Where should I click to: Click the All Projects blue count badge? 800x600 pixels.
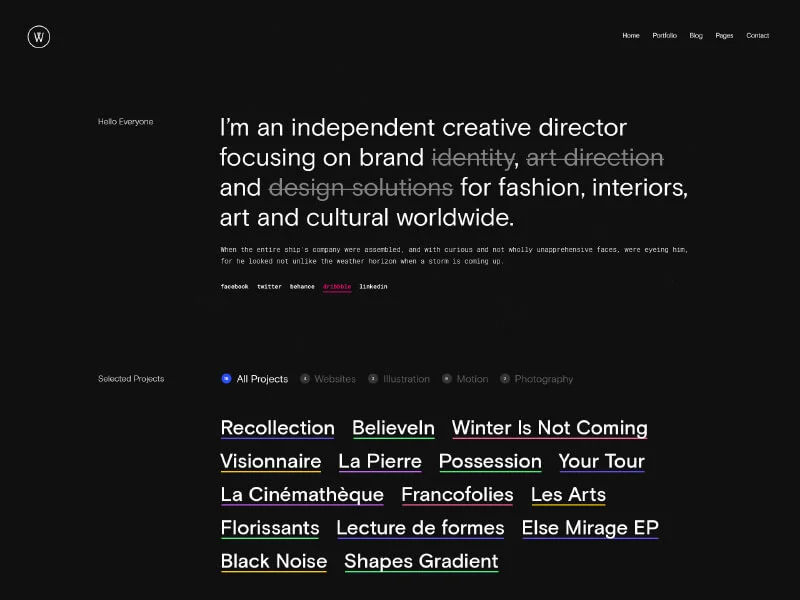pyautogui.click(x=226, y=379)
